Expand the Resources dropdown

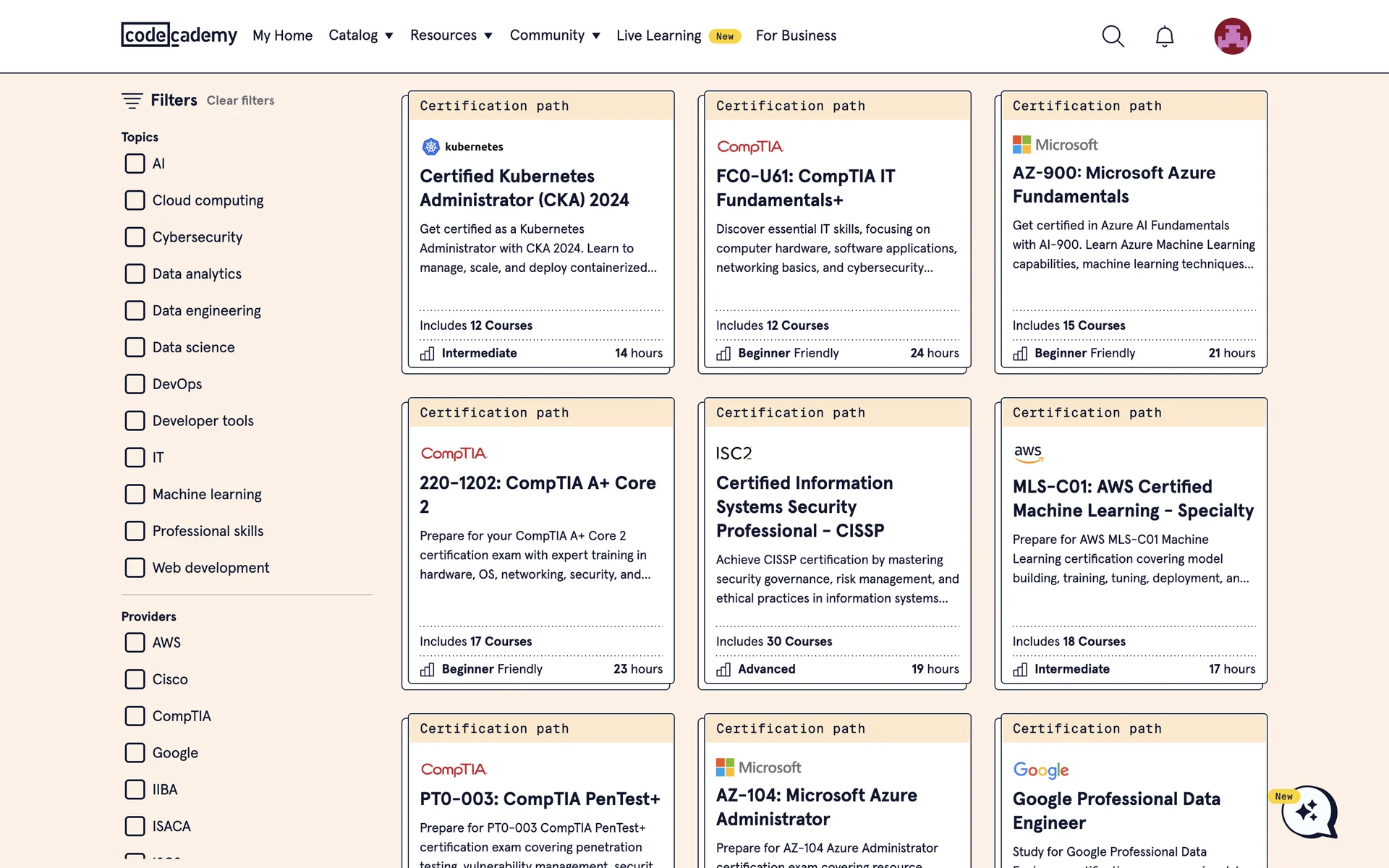point(451,35)
